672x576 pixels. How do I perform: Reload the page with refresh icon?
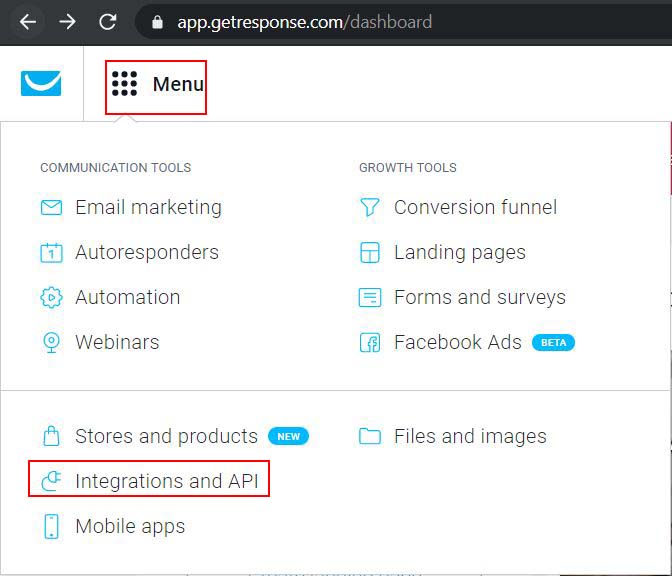click(108, 21)
